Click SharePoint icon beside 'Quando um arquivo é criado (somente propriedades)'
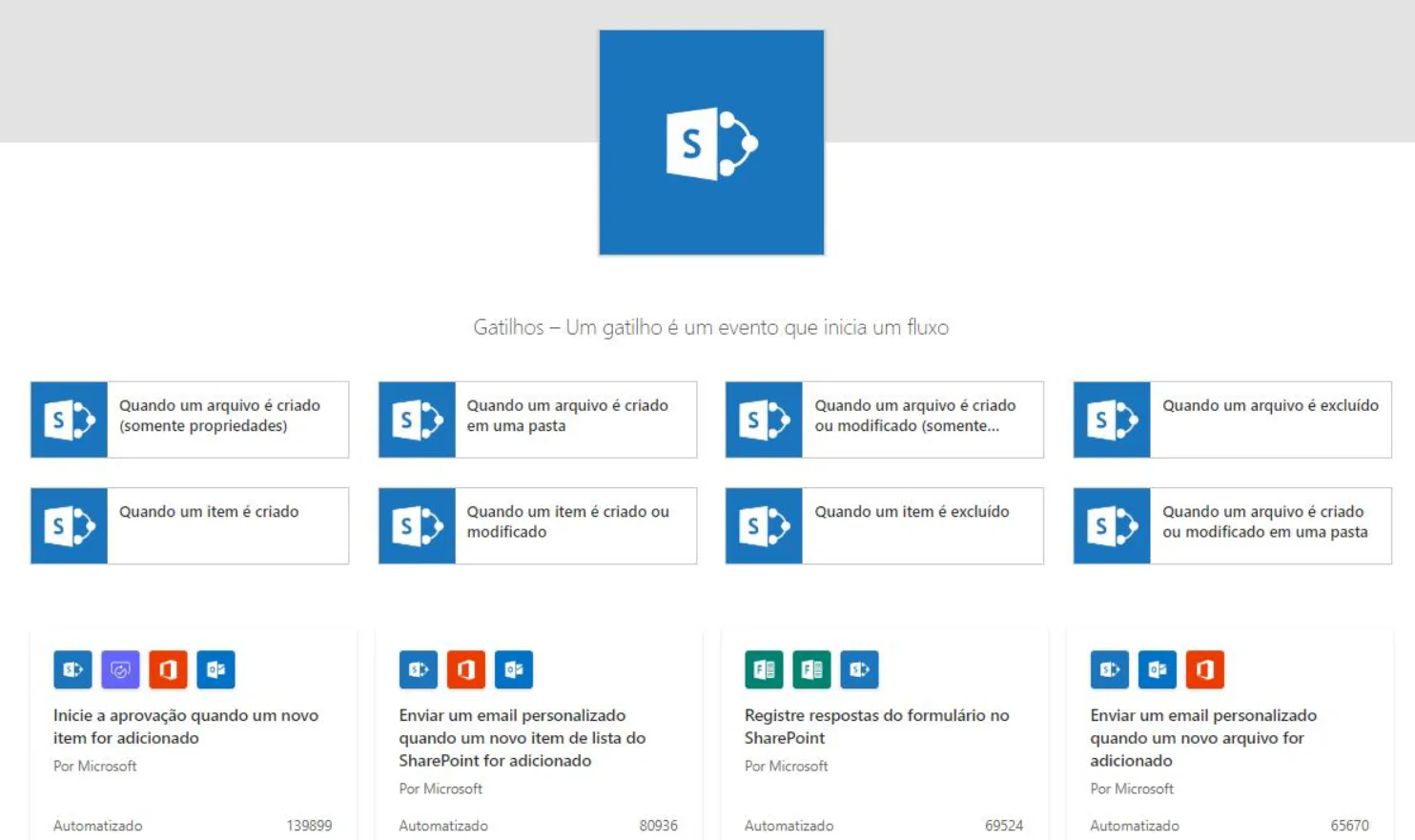 (69, 420)
